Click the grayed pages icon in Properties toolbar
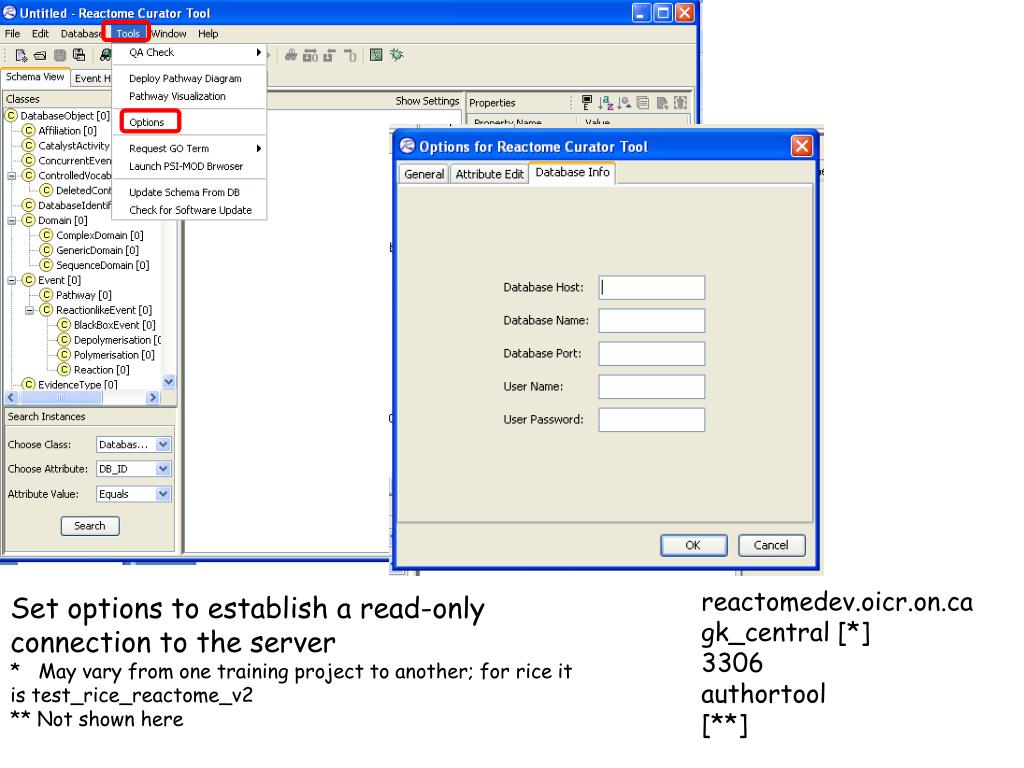 coord(643,102)
